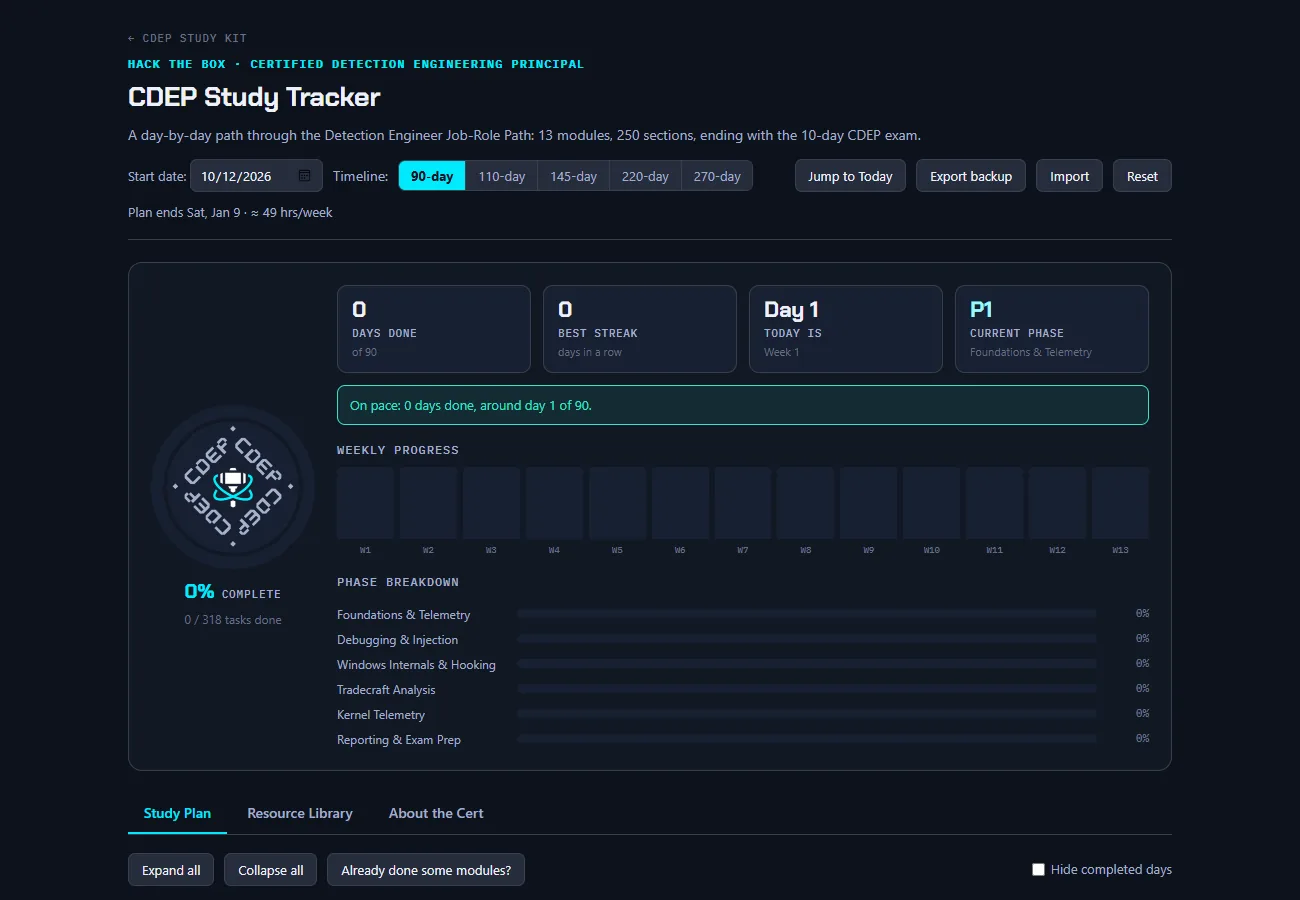Click the CDEP Study Tracker heading

(x=254, y=97)
